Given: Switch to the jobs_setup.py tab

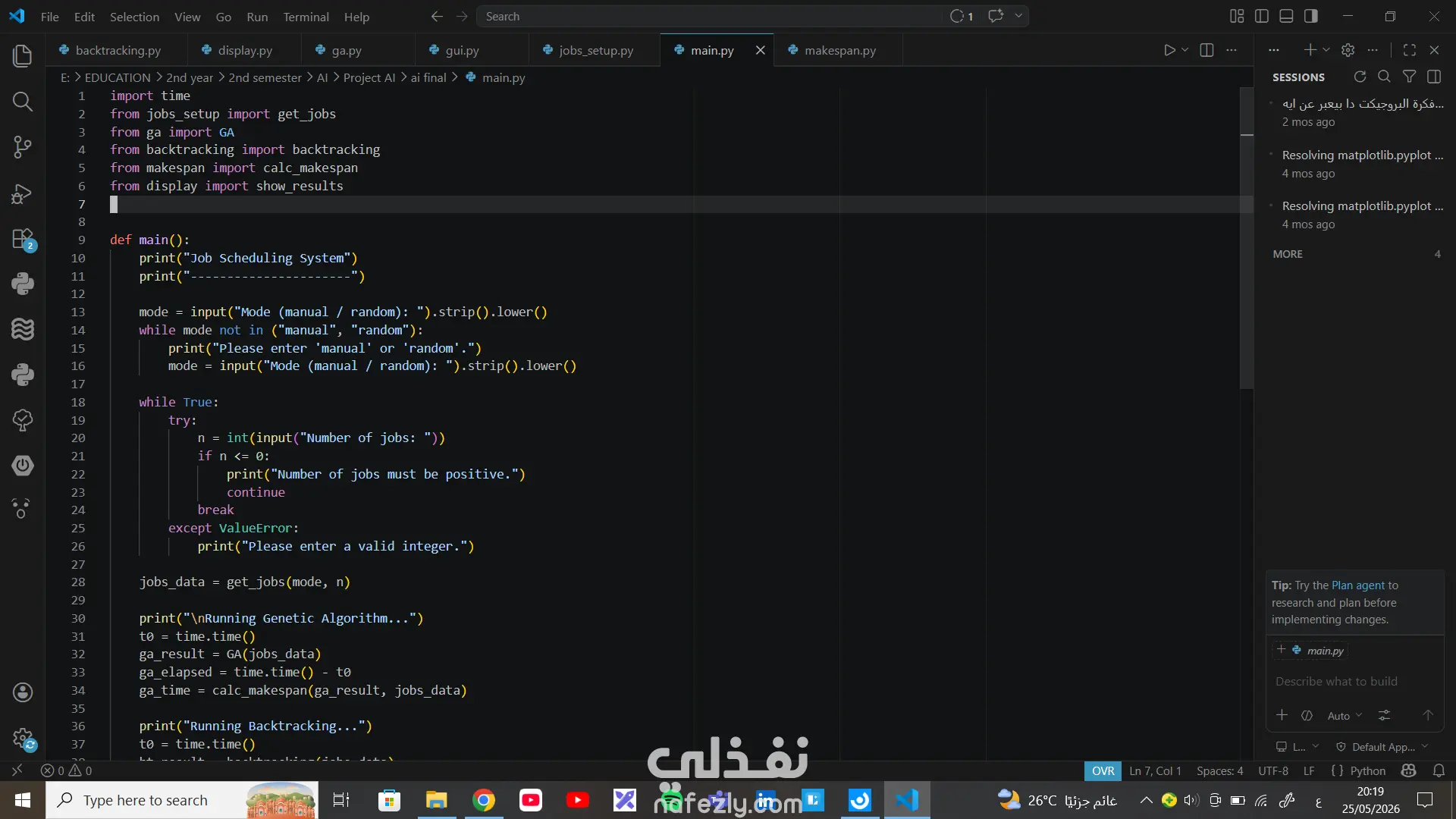Looking at the screenshot, I should click(595, 50).
